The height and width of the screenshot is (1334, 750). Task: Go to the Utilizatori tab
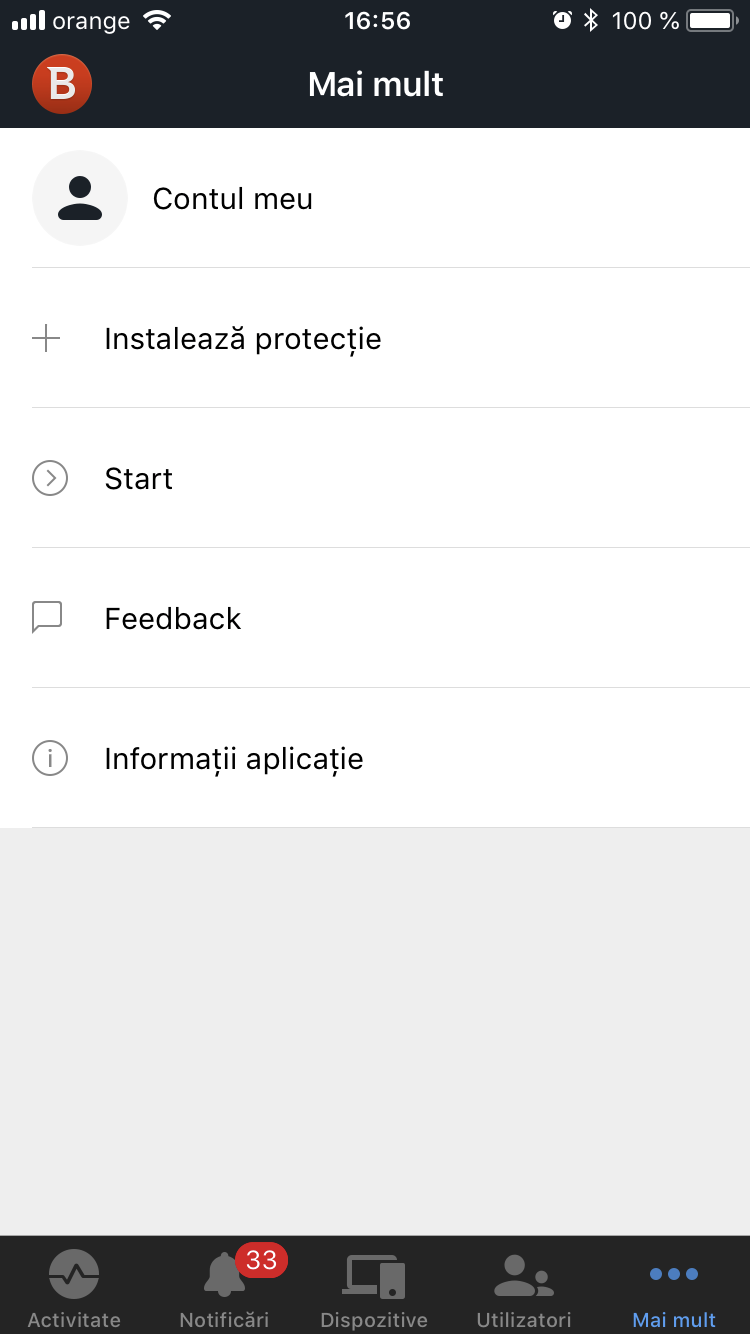tap(524, 1288)
